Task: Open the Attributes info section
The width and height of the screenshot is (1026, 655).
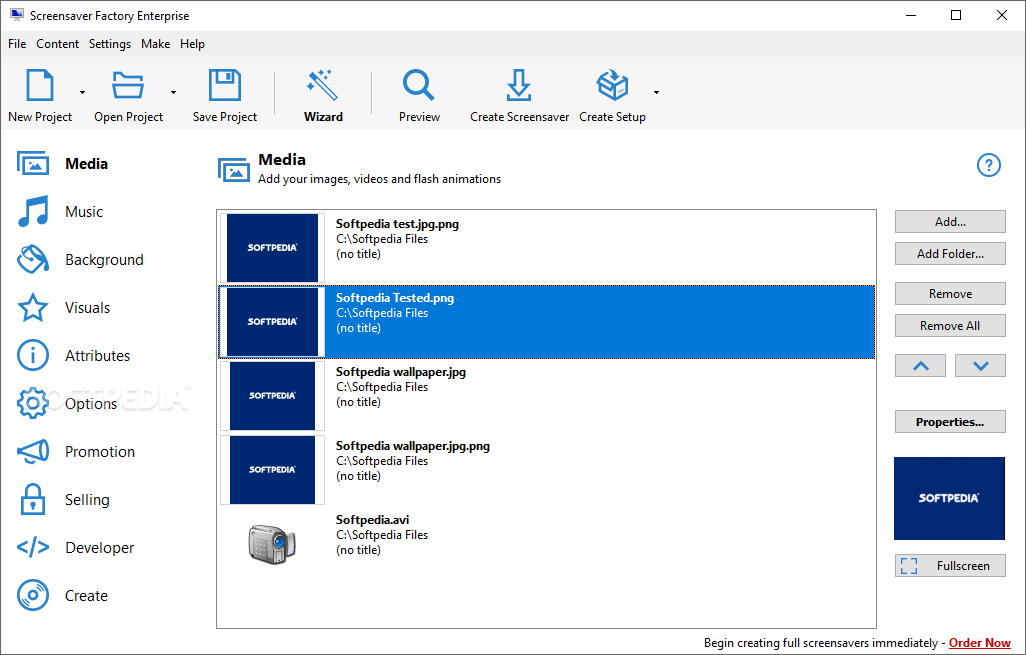Action: click(x=33, y=355)
